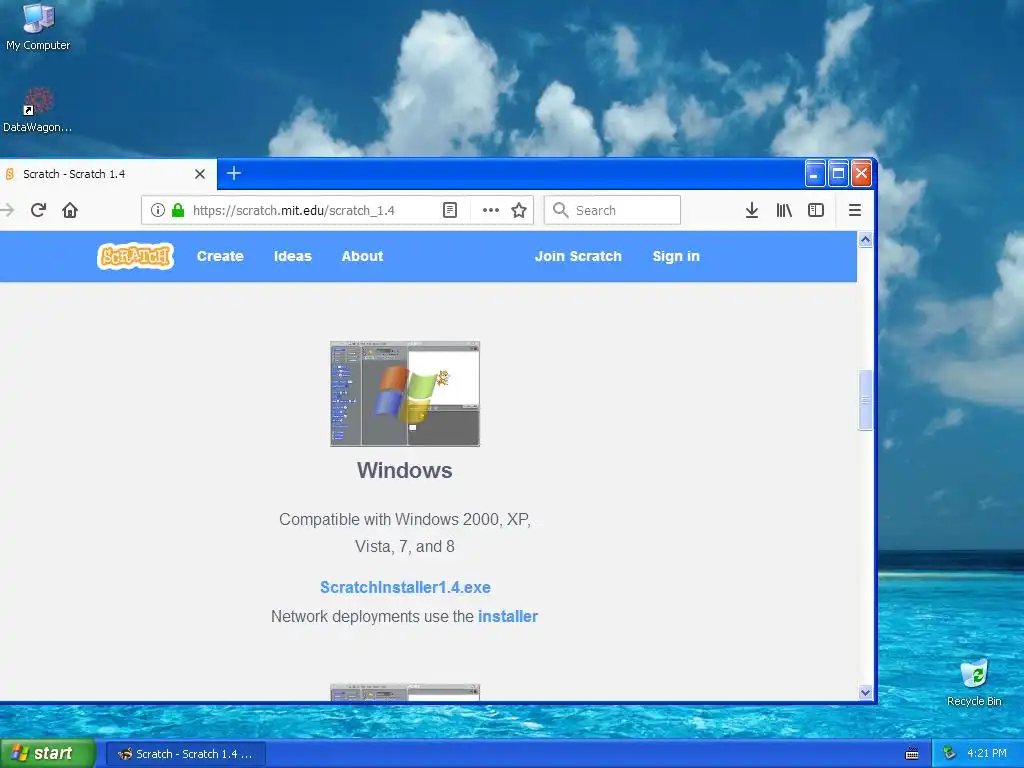Click the Windows screenshot thumbnail

[405, 394]
